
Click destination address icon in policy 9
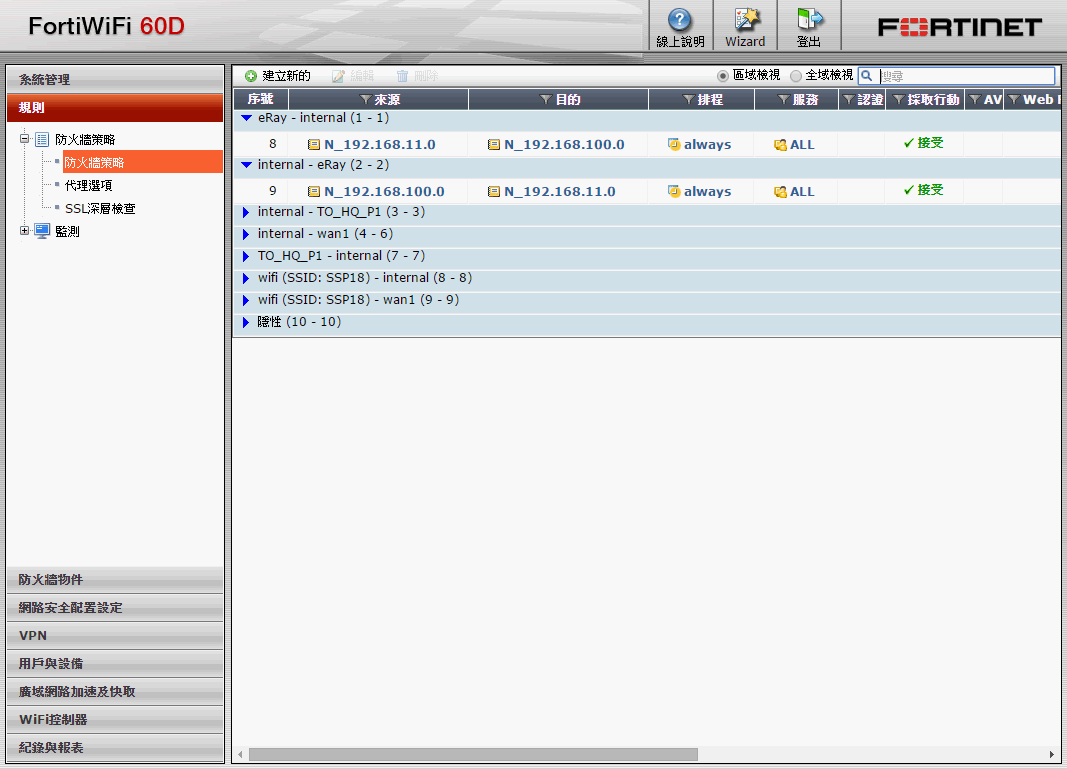click(x=494, y=191)
